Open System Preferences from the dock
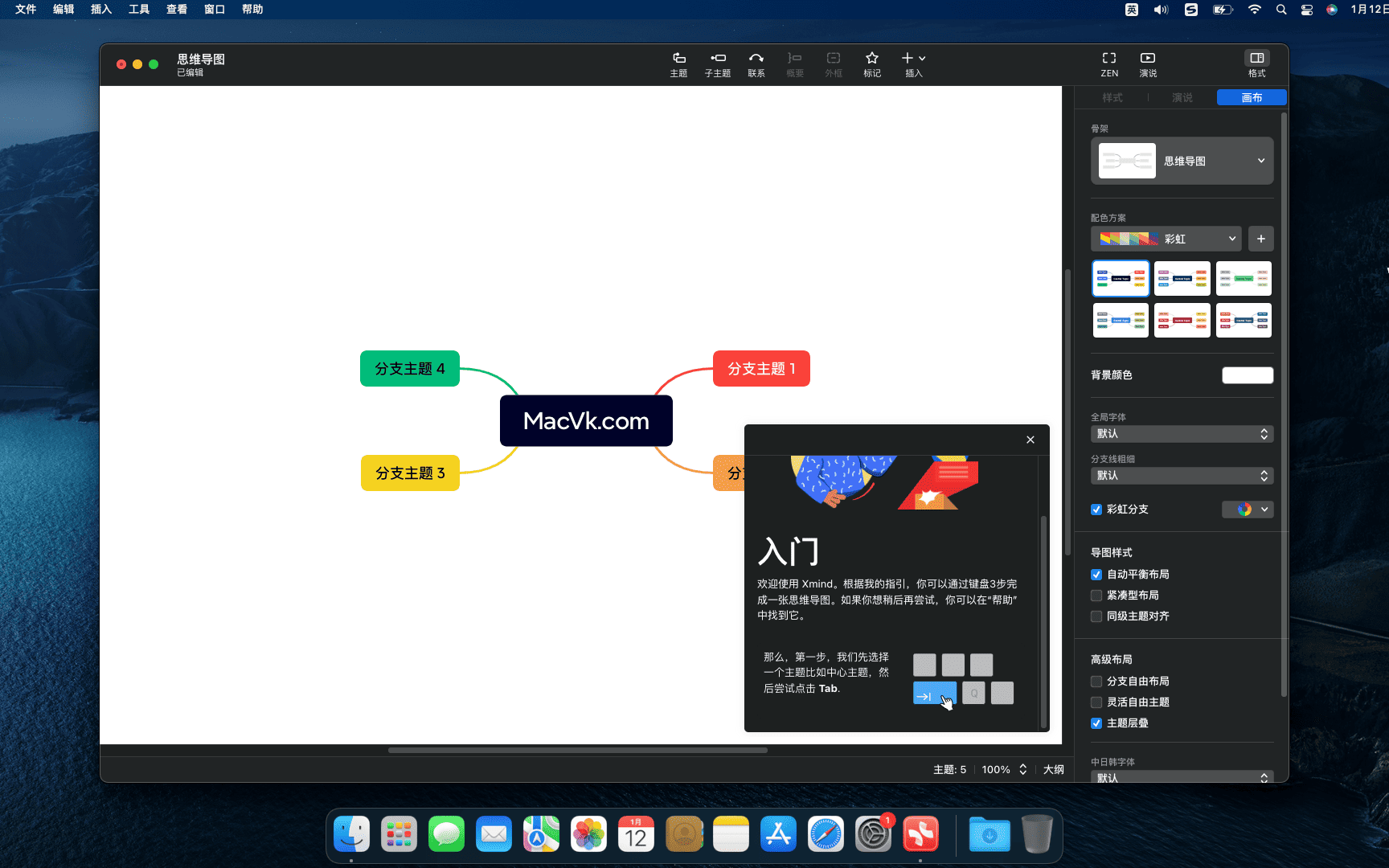The width and height of the screenshot is (1389, 868). tap(873, 834)
